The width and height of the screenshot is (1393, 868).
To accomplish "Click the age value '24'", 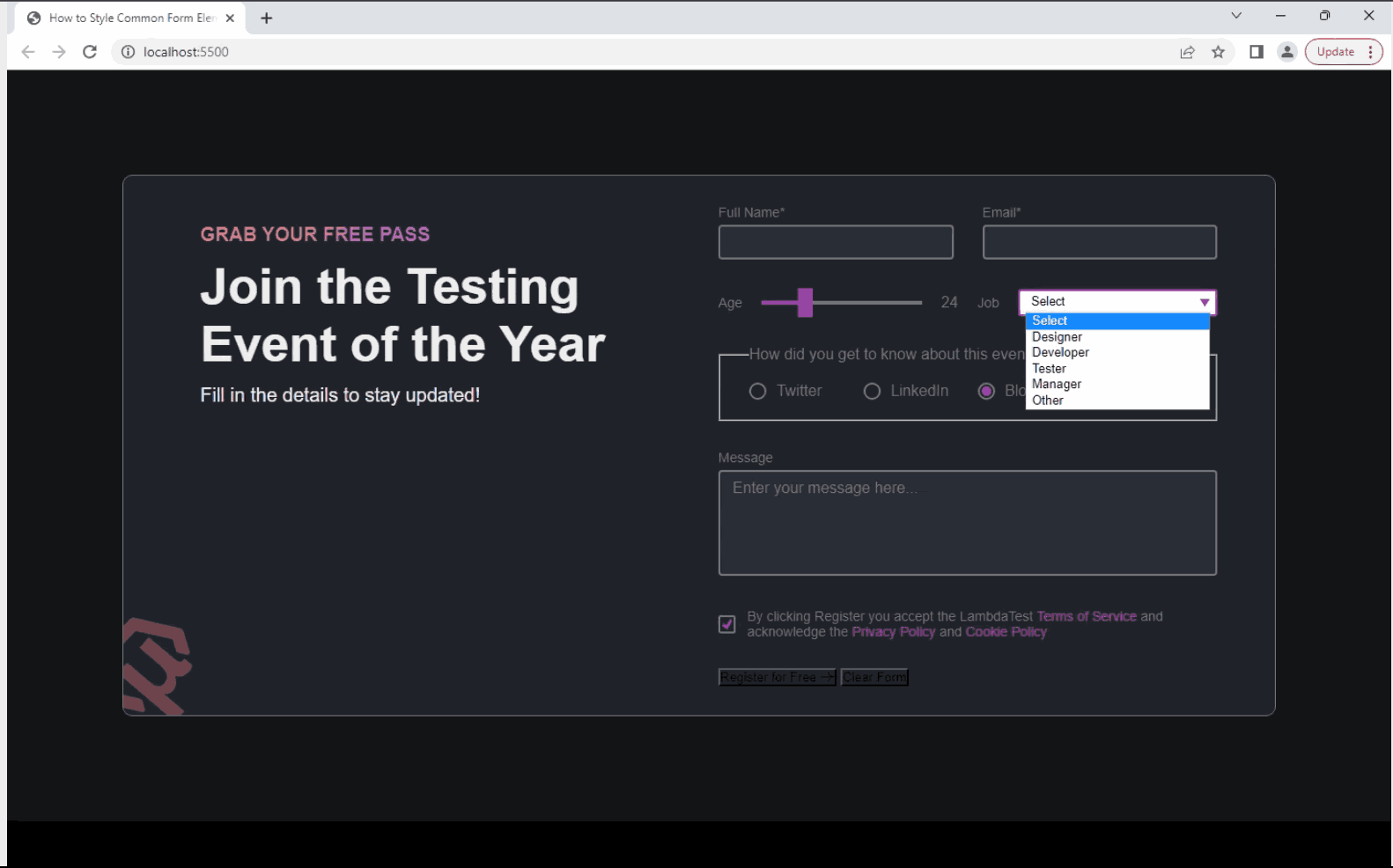I will pyautogui.click(x=949, y=303).
